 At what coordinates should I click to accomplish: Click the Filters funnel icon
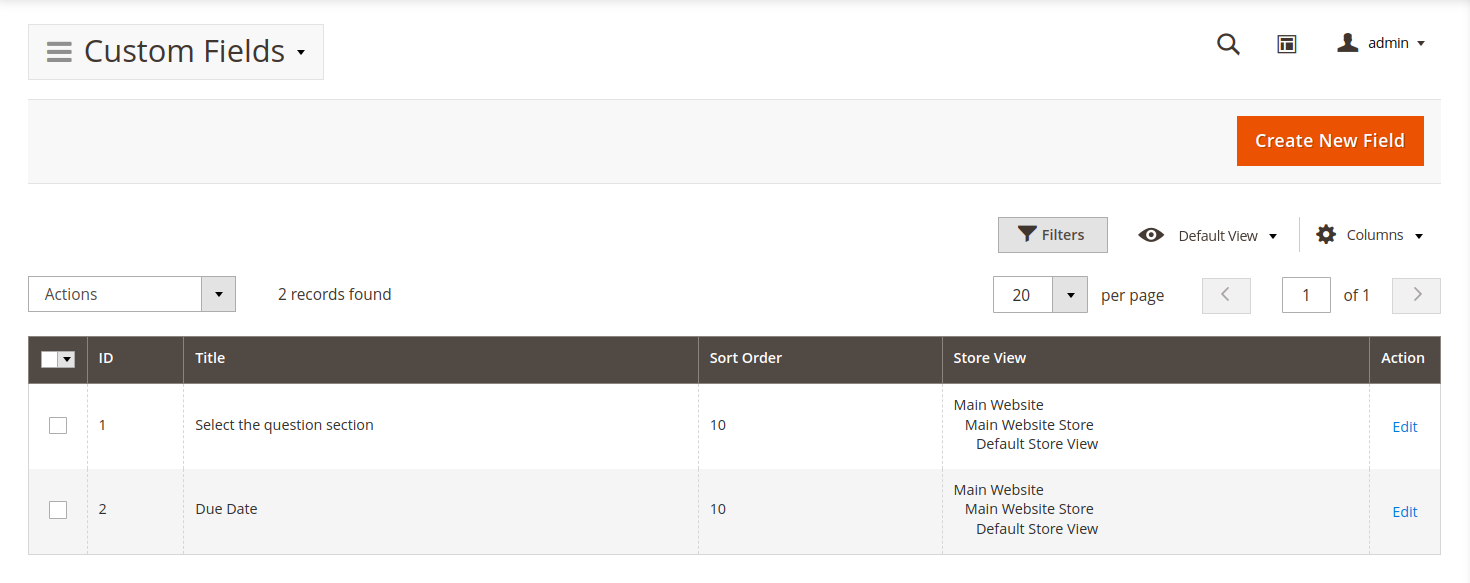click(x=1027, y=234)
